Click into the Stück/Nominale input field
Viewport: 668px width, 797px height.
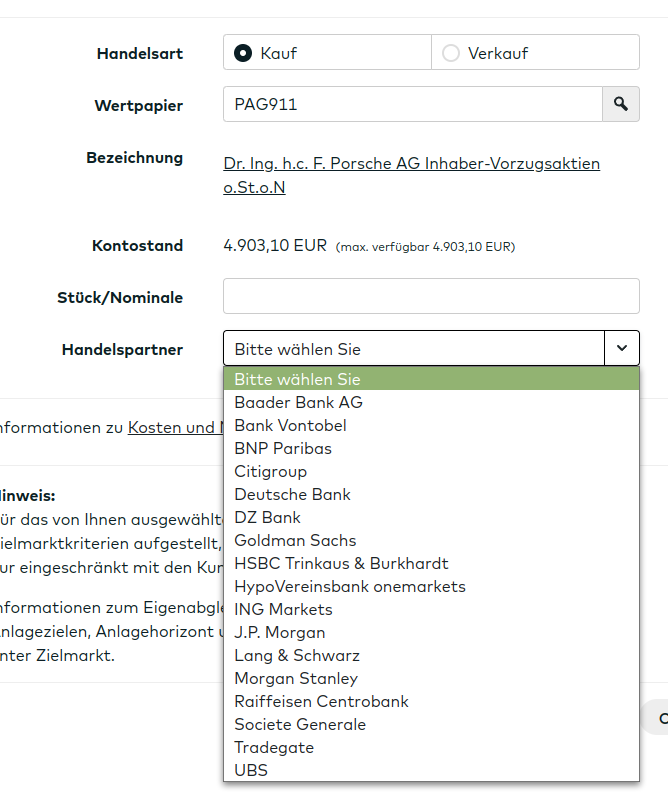point(431,296)
